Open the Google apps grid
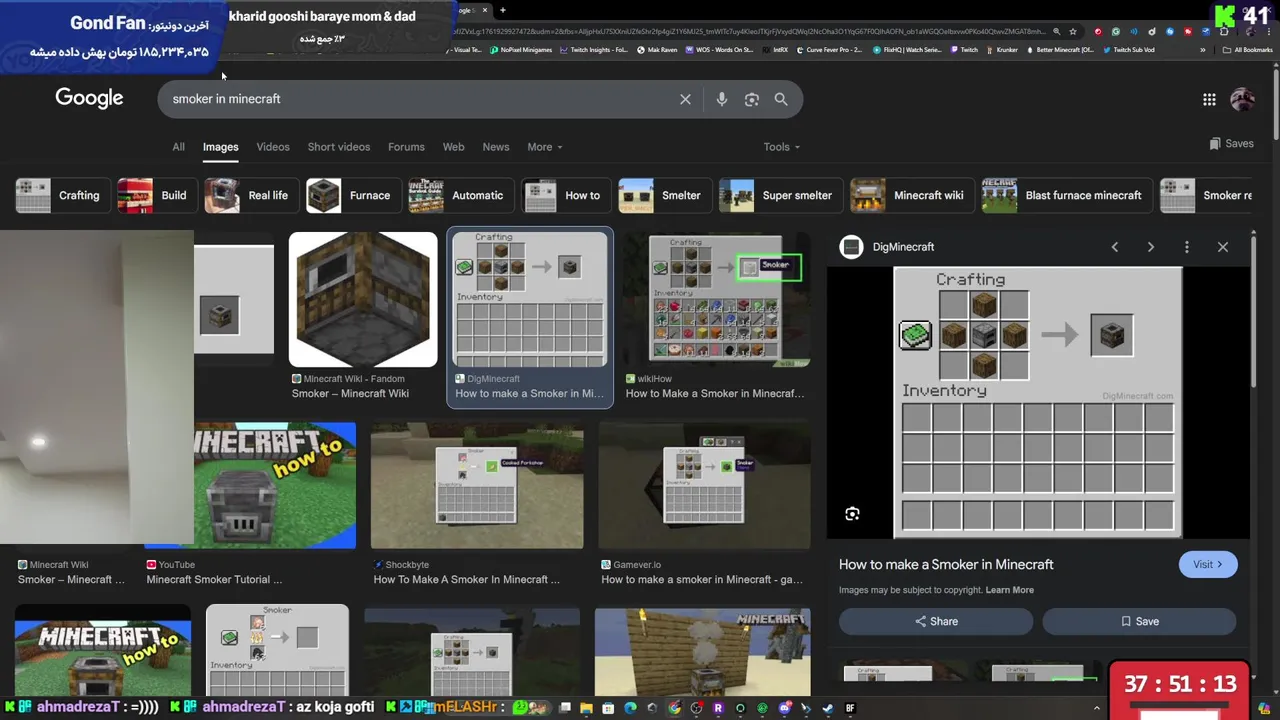 point(1209,99)
